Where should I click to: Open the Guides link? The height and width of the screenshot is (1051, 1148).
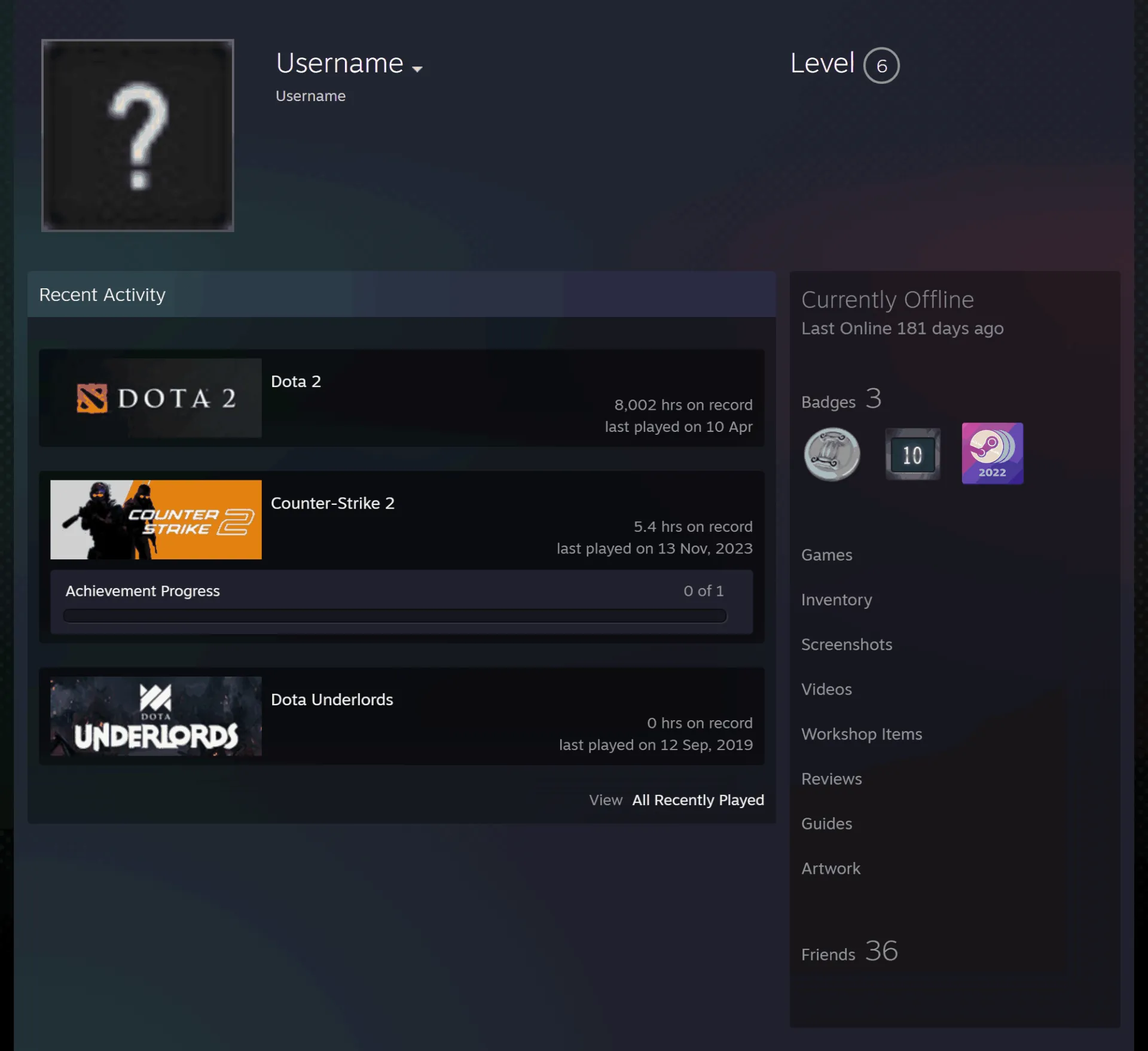827,824
